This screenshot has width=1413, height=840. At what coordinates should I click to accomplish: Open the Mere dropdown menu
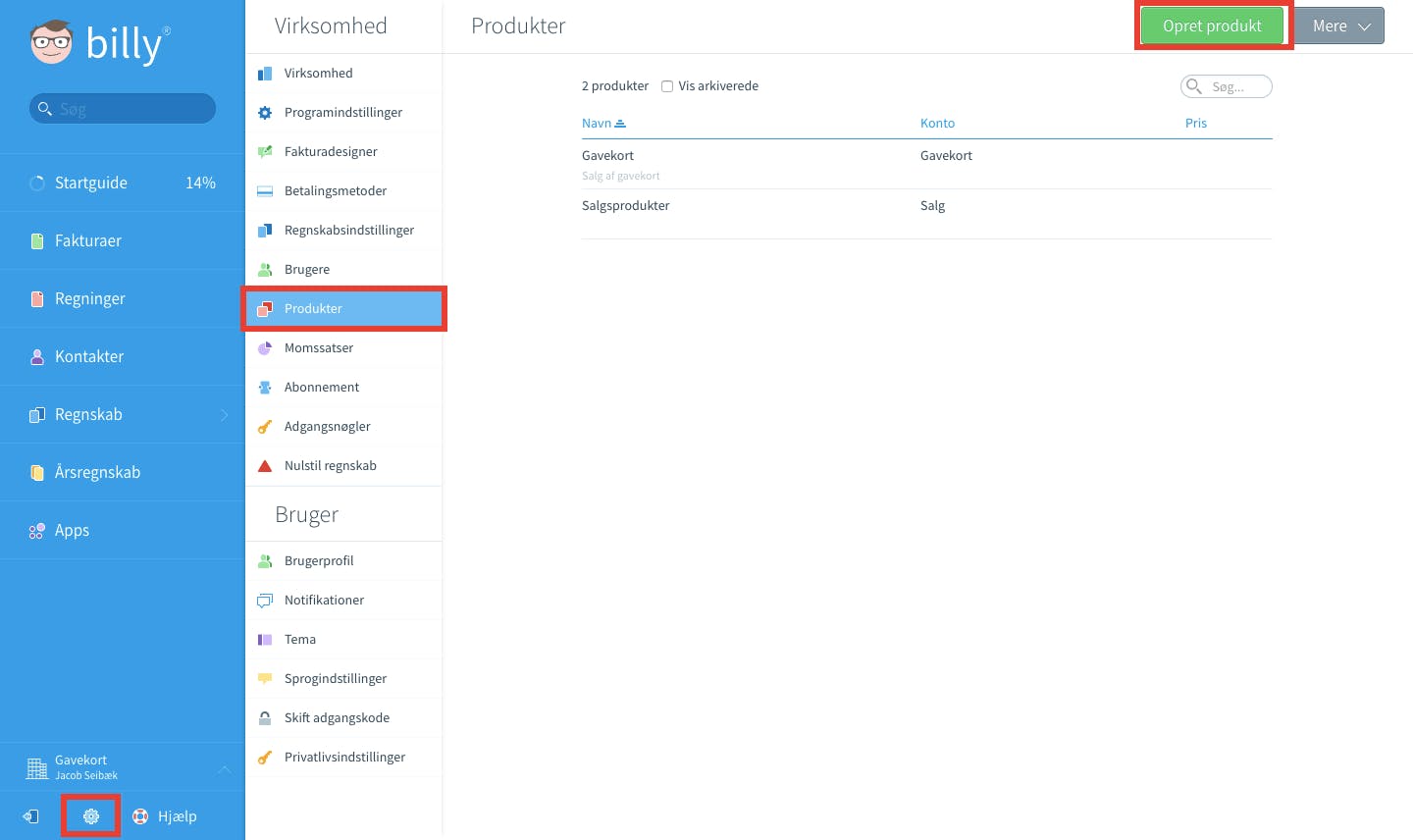click(1339, 26)
